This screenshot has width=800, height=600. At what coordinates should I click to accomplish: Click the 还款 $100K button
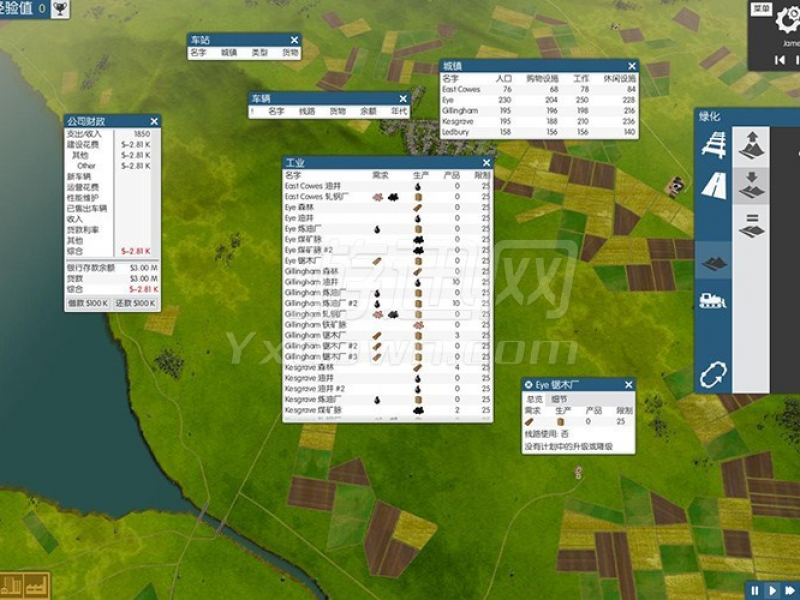(x=135, y=303)
